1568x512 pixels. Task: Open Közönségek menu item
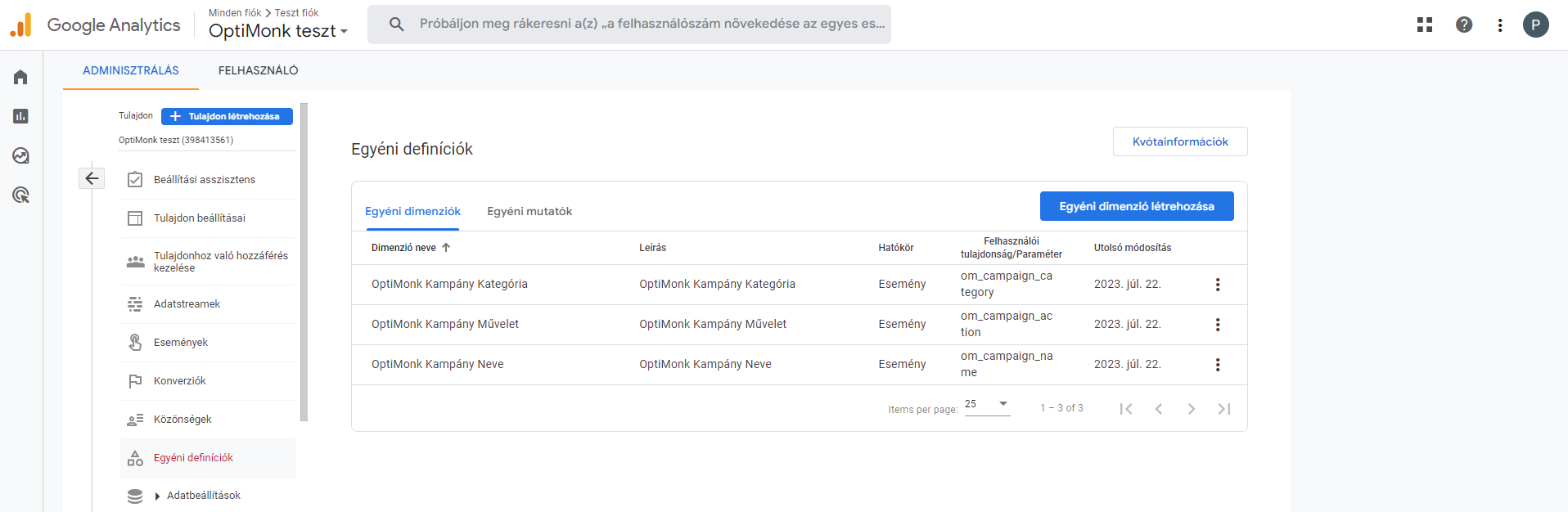point(208,420)
